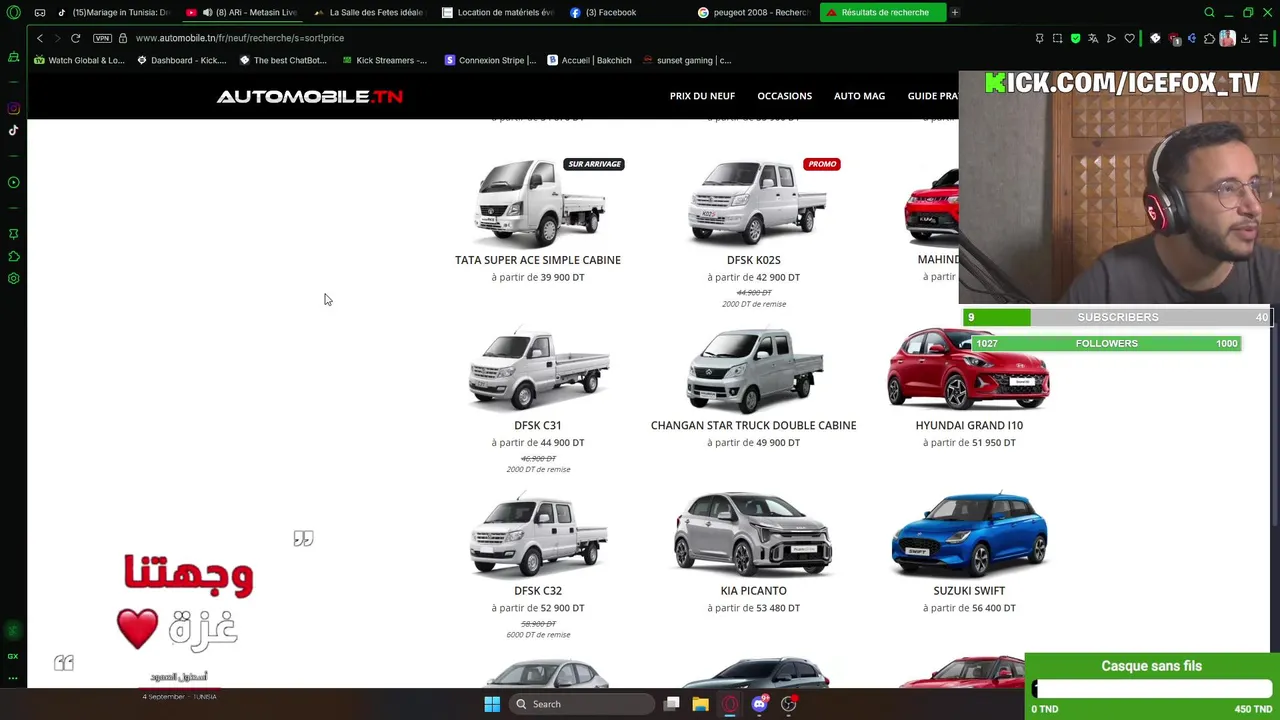Switch to the Mariage in Tunisia TikTok tab
Viewport: 1280px width, 720px height.
114,12
